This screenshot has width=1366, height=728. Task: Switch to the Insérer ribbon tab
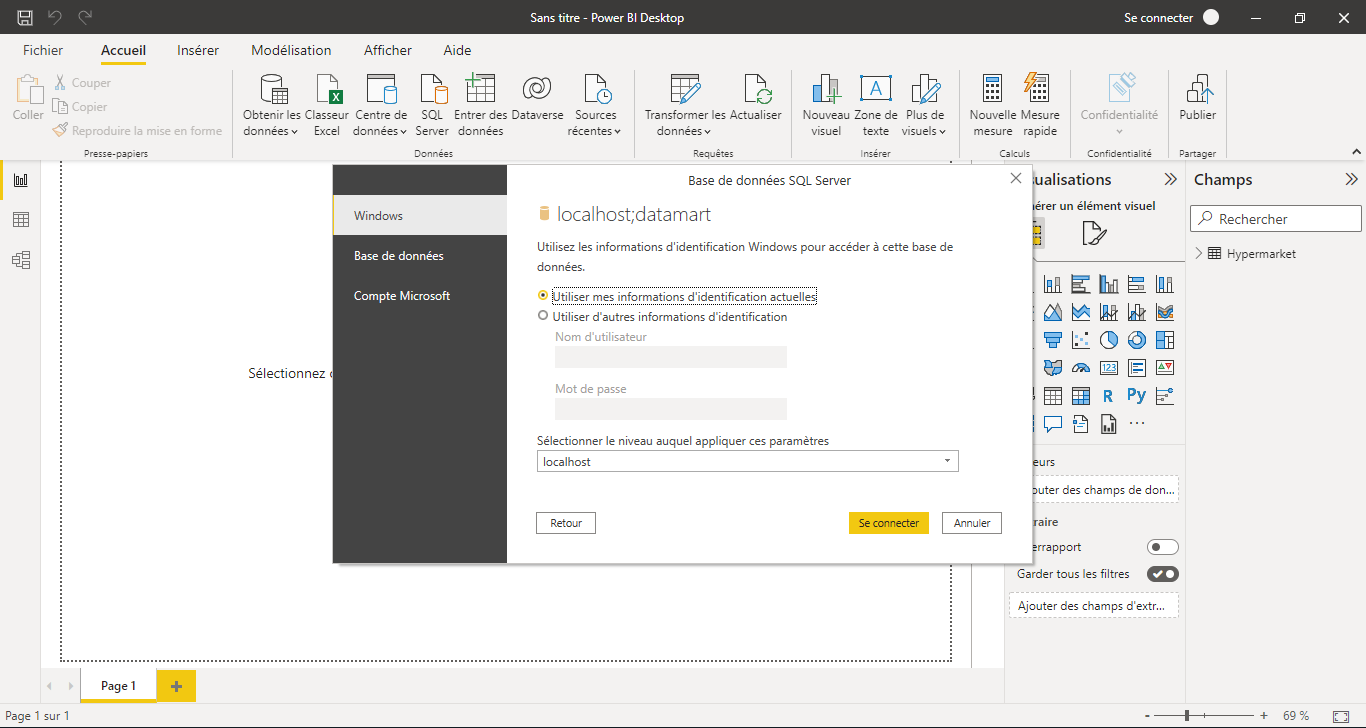point(198,50)
